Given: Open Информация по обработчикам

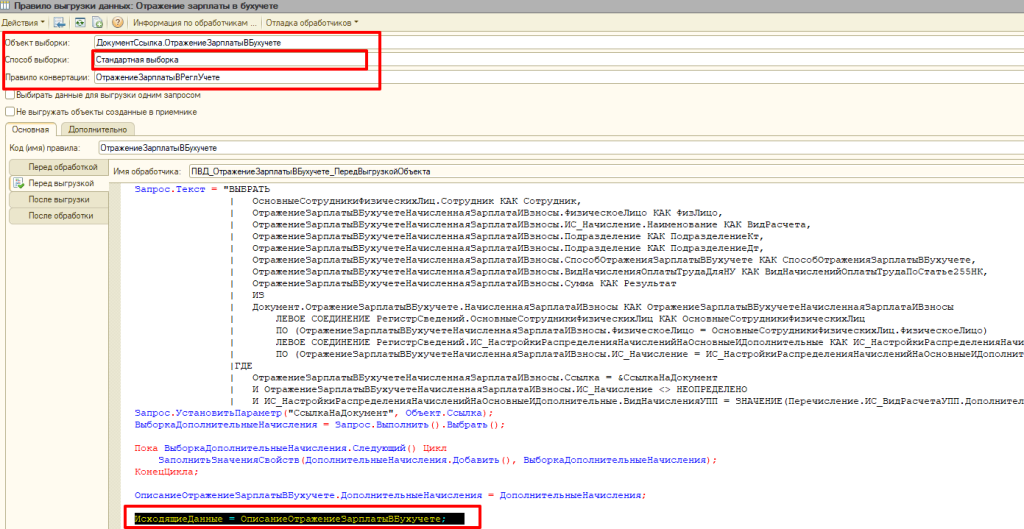Looking at the screenshot, I should tap(193, 21).
